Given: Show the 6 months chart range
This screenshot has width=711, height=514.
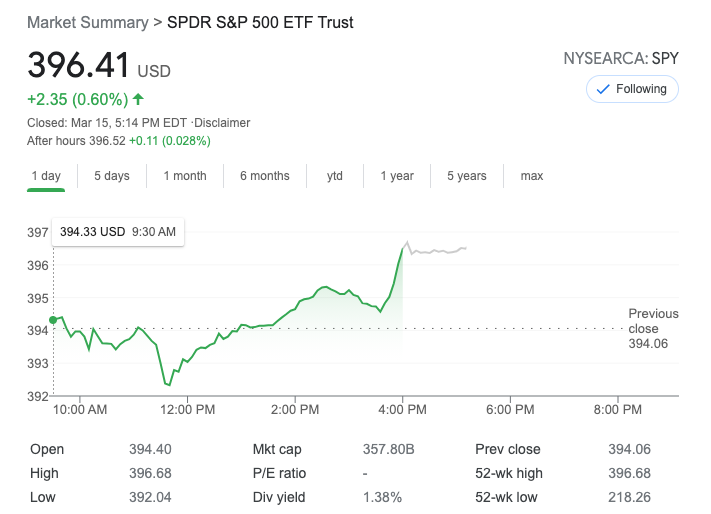Looking at the screenshot, I should click(x=265, y=176).
